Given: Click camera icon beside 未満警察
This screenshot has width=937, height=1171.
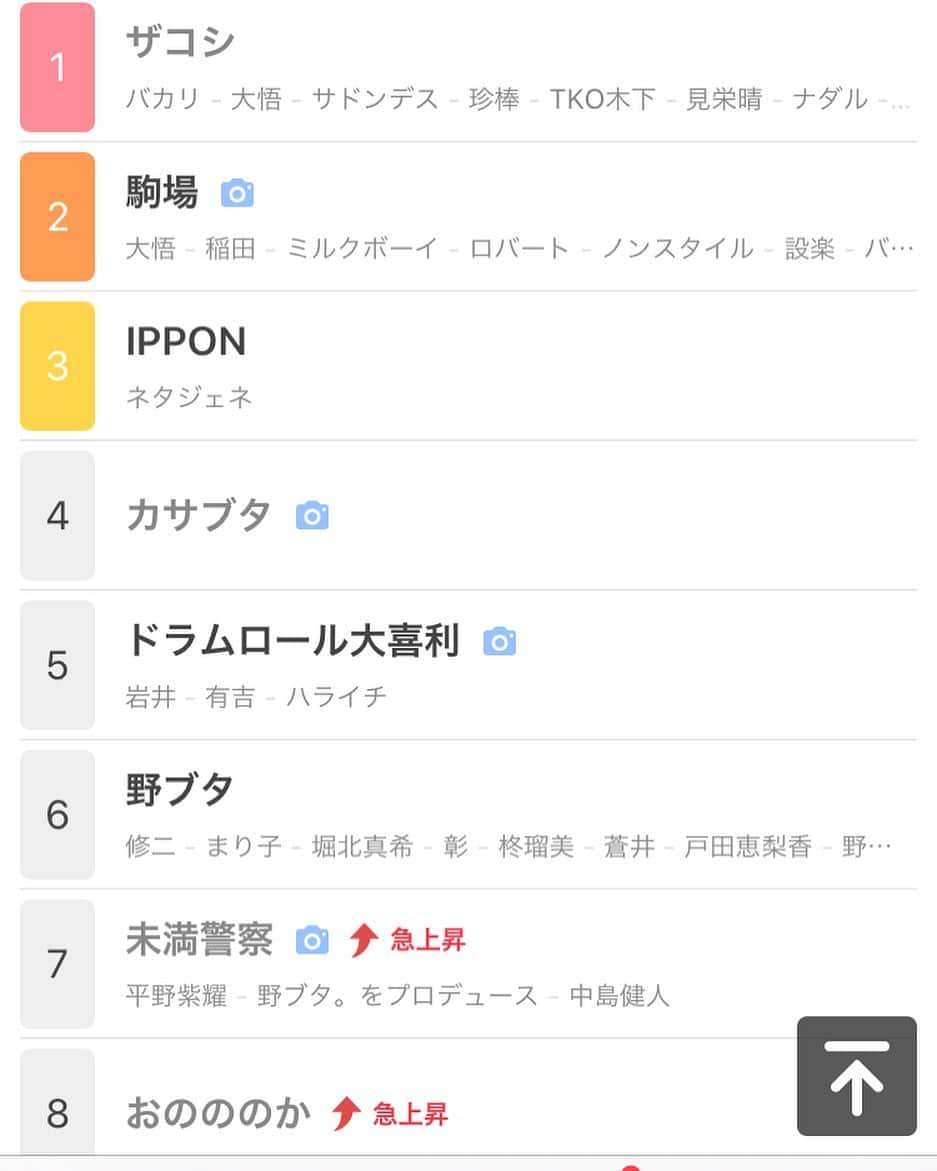Looking at the screenshot, I should coord(312,939).
